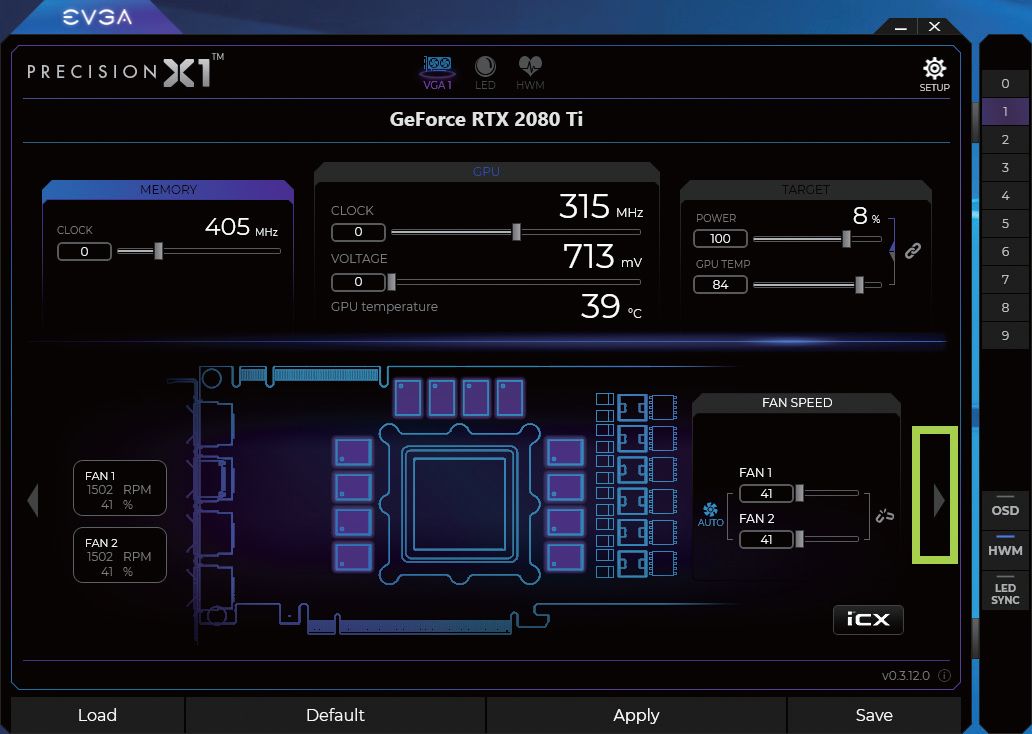Click the Fan 2 speed slider handle
This screenshot has width=1032, height=734.
pyautogui.click(x=799, y=538)
